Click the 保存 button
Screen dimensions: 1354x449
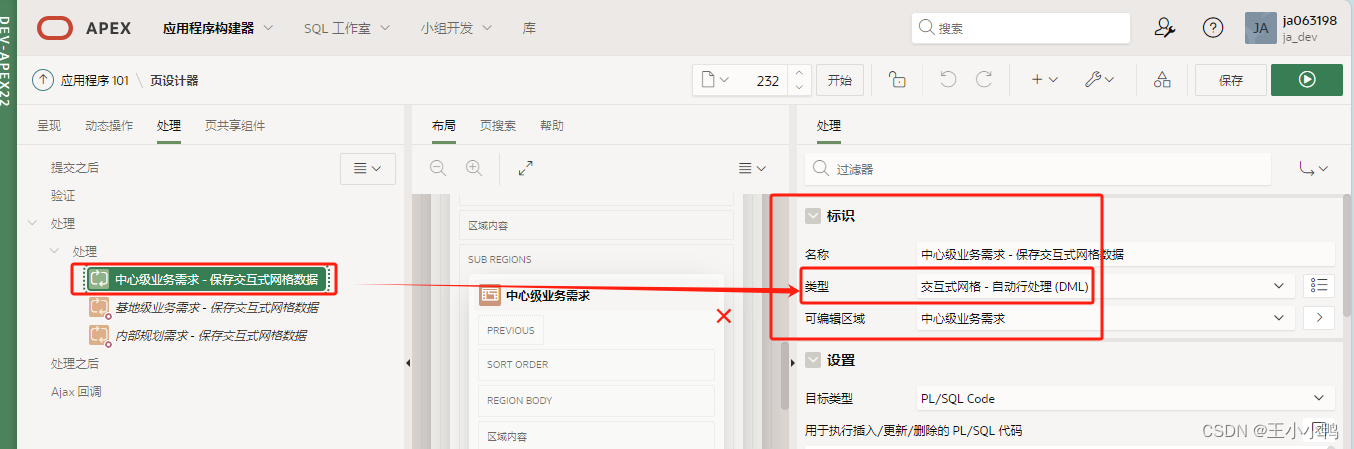coord(1230,80)
